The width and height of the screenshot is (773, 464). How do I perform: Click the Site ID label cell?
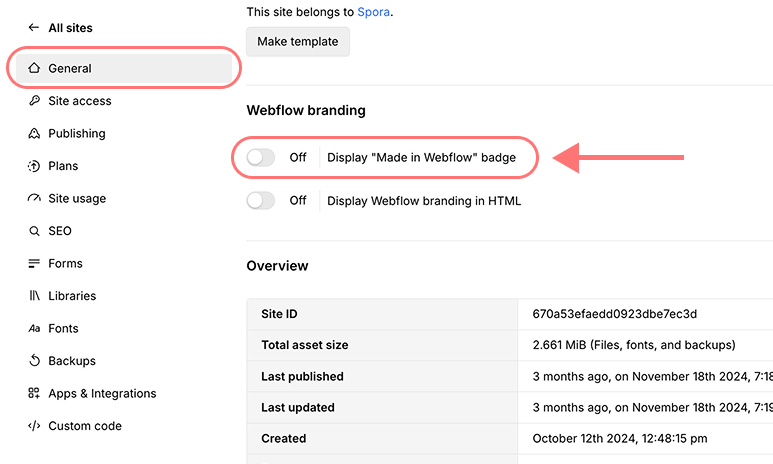coord(383,314)
